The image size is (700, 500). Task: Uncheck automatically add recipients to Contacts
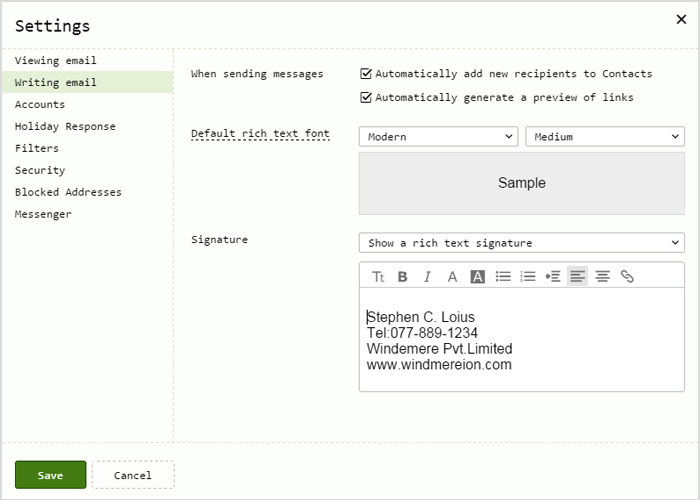[x=366, y=74]
